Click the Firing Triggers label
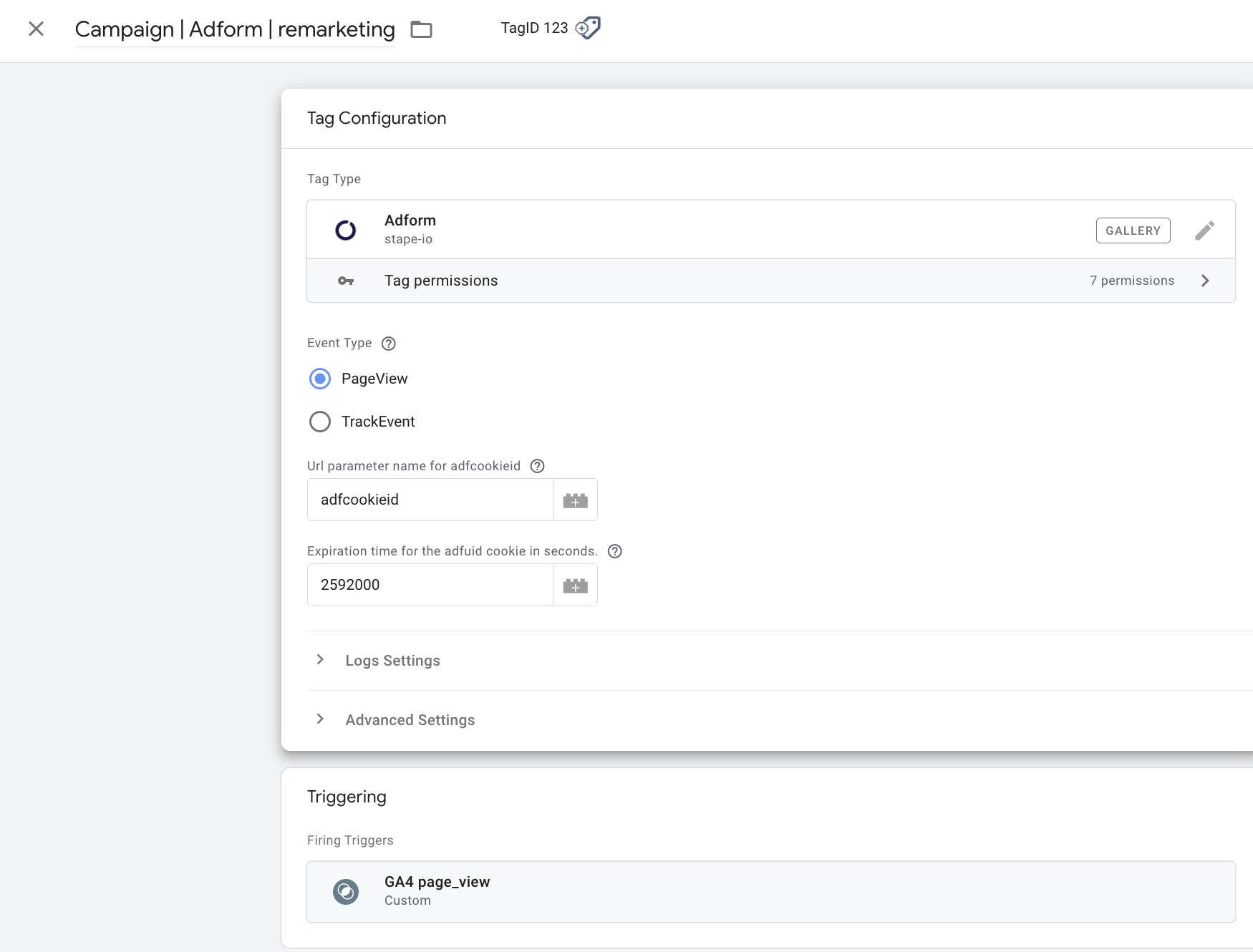 [350, 840]
